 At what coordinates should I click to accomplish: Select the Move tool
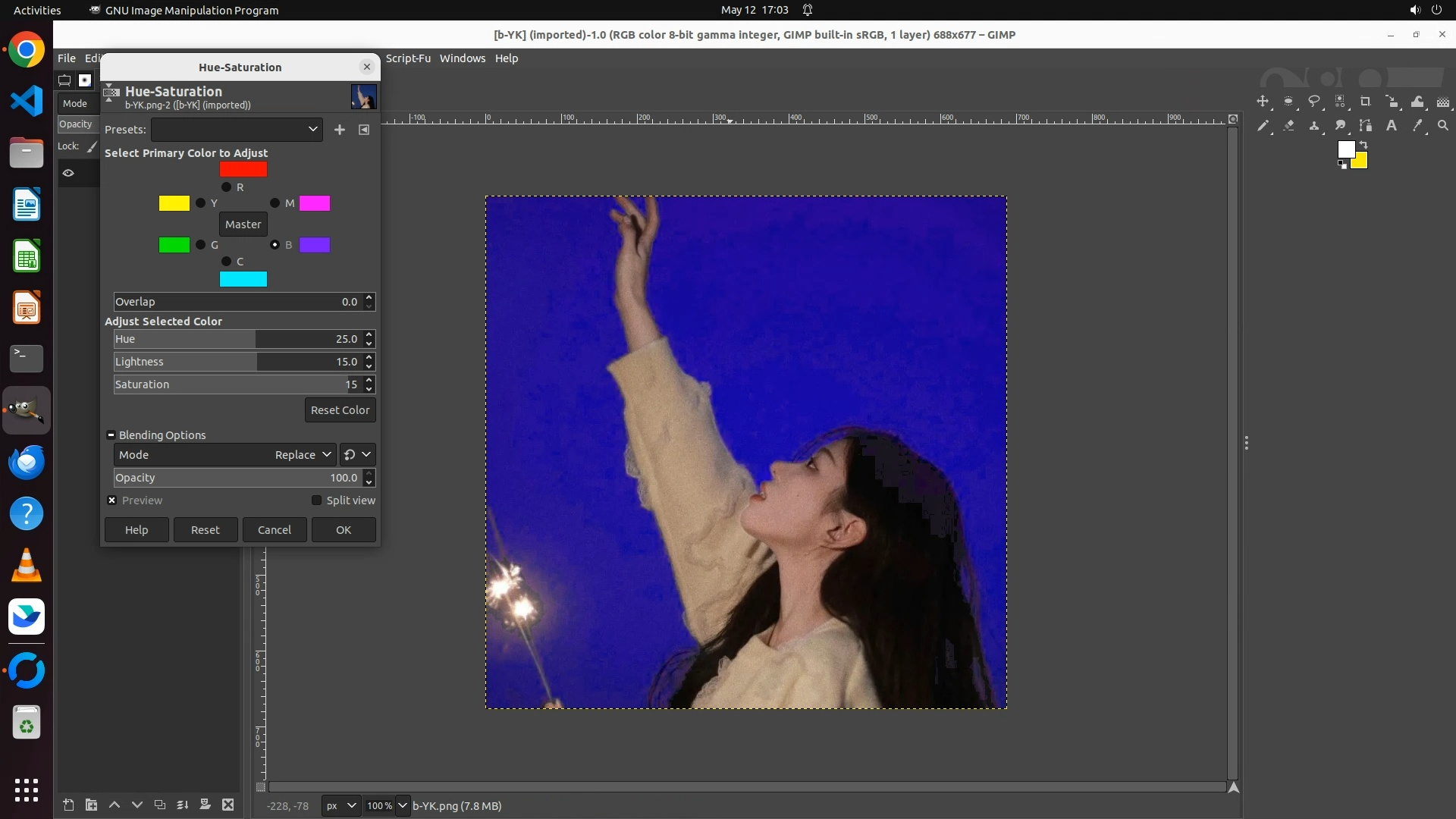pyautogui.click(x=1263, y=102)
